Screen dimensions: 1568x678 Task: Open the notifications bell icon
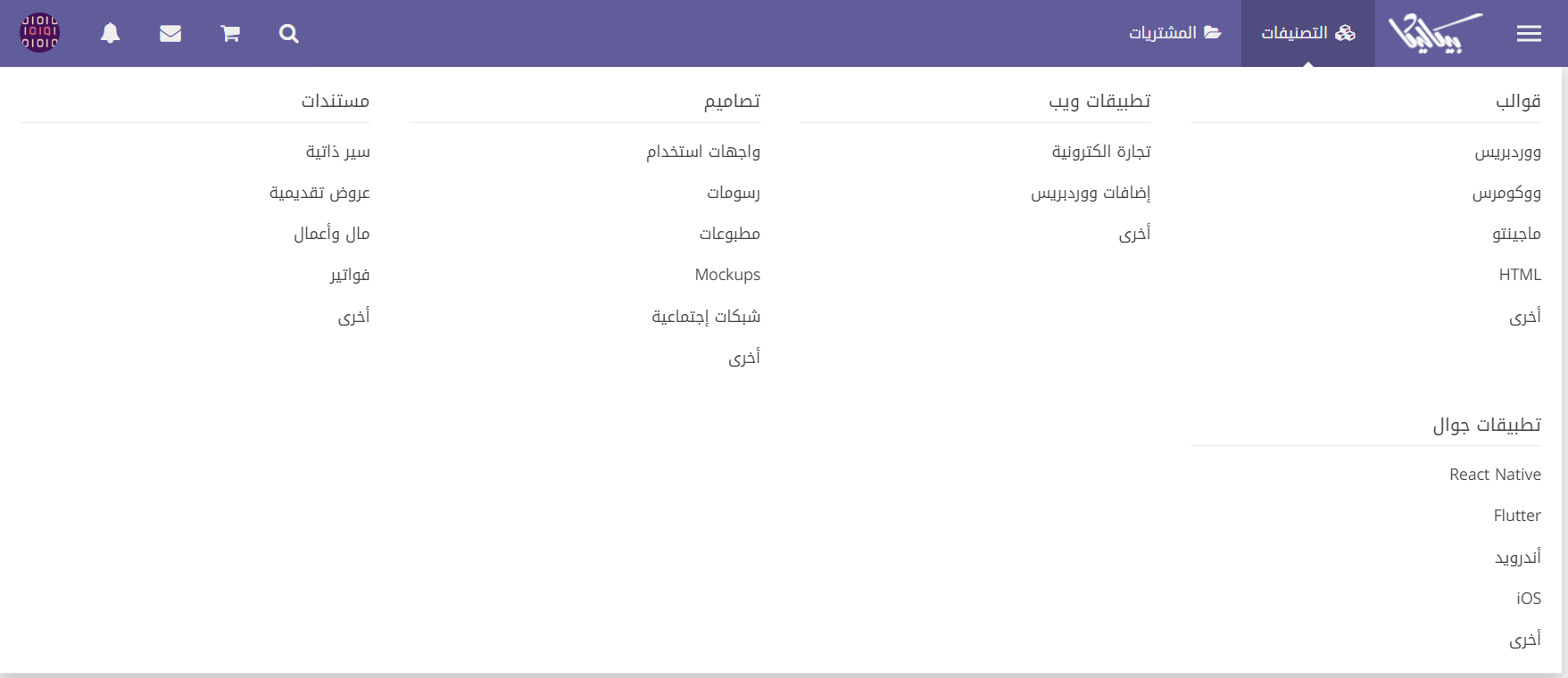click(x=110, y=34)
